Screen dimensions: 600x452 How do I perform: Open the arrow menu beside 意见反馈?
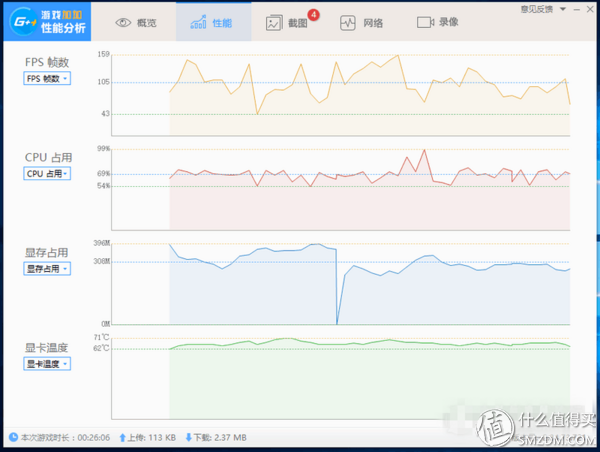(x=563, y=9)
